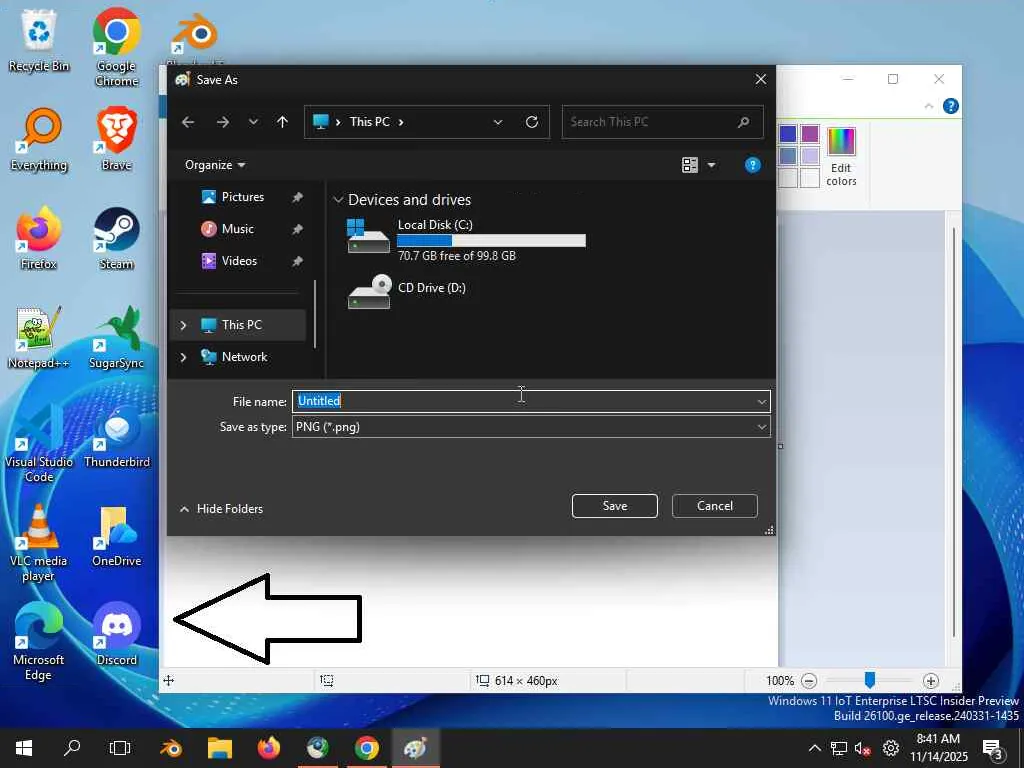Open VLC media player desktop shortcut
Viewport: 1024px width, 768px height.
click(39, 542)
